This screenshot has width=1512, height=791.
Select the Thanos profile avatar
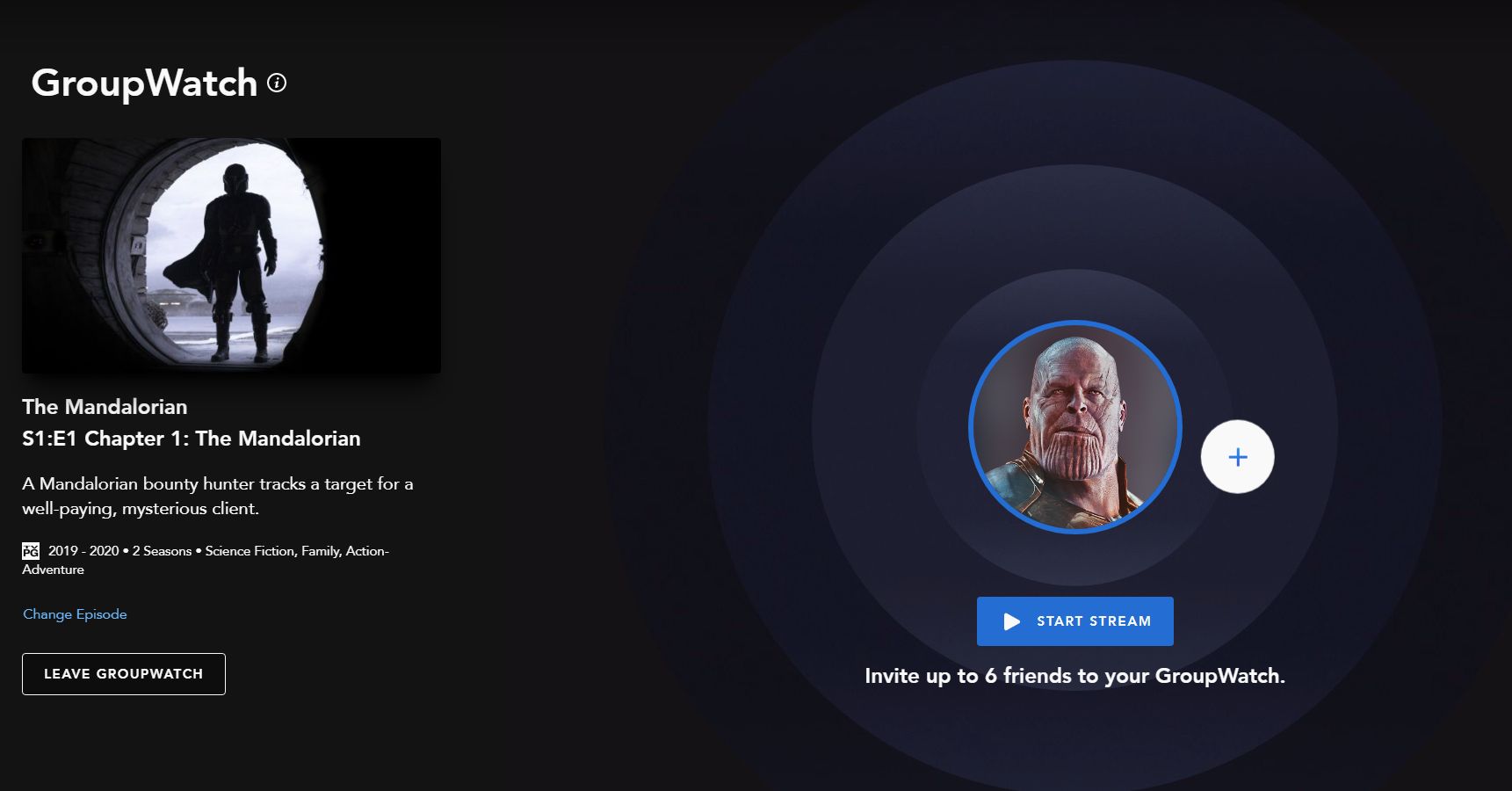1074,427
